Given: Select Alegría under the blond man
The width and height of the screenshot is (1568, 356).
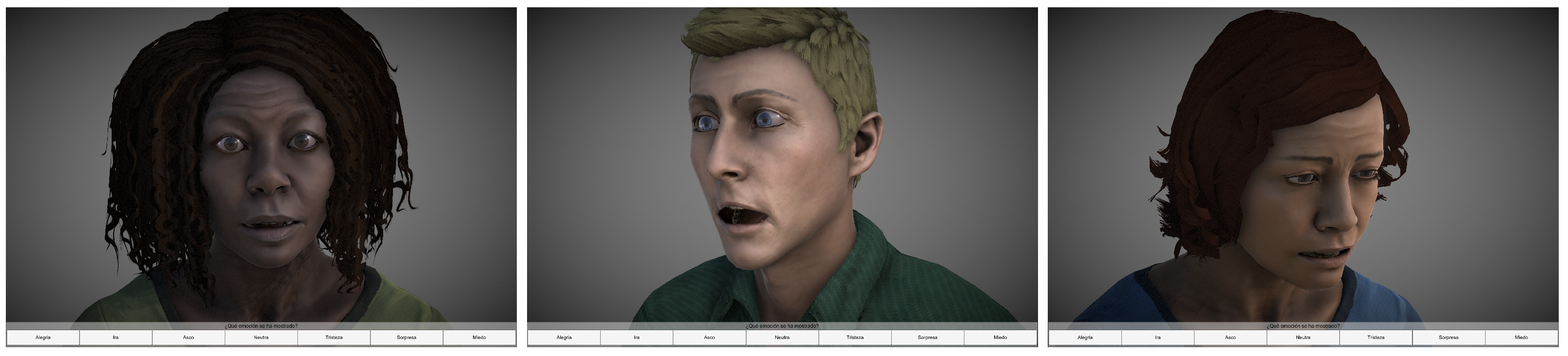Looking at the screenshot, I should coord(564,337).
